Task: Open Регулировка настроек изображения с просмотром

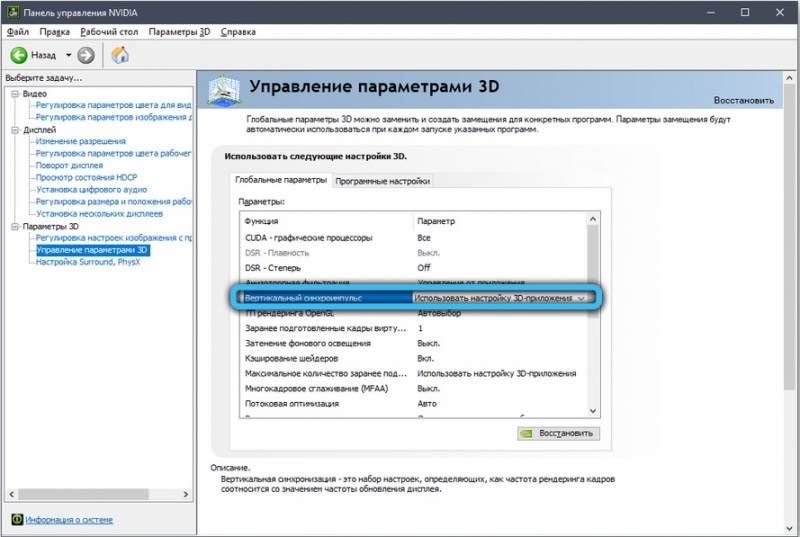Action: (114, 238)
